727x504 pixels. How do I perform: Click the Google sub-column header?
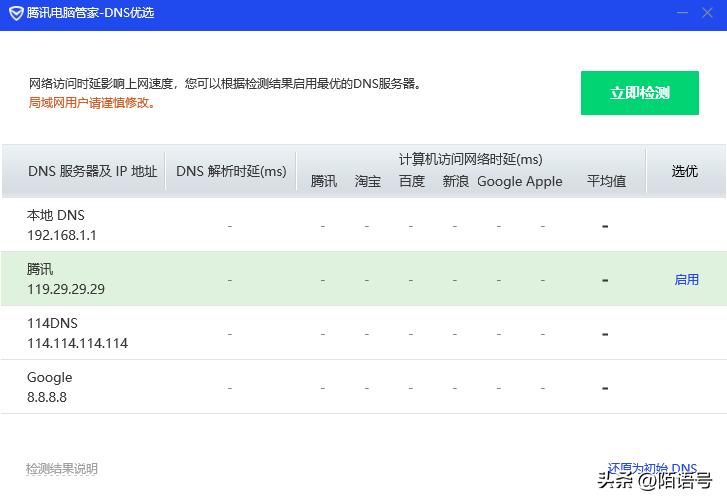tap(498, 181)
